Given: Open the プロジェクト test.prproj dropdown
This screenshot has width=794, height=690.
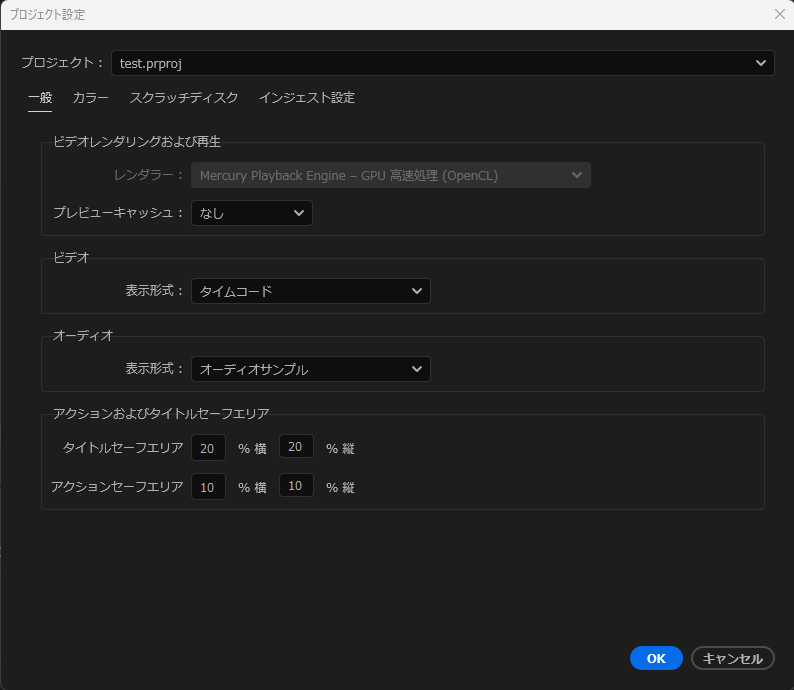Looking at the screenshot, I should tap(442, 63).
